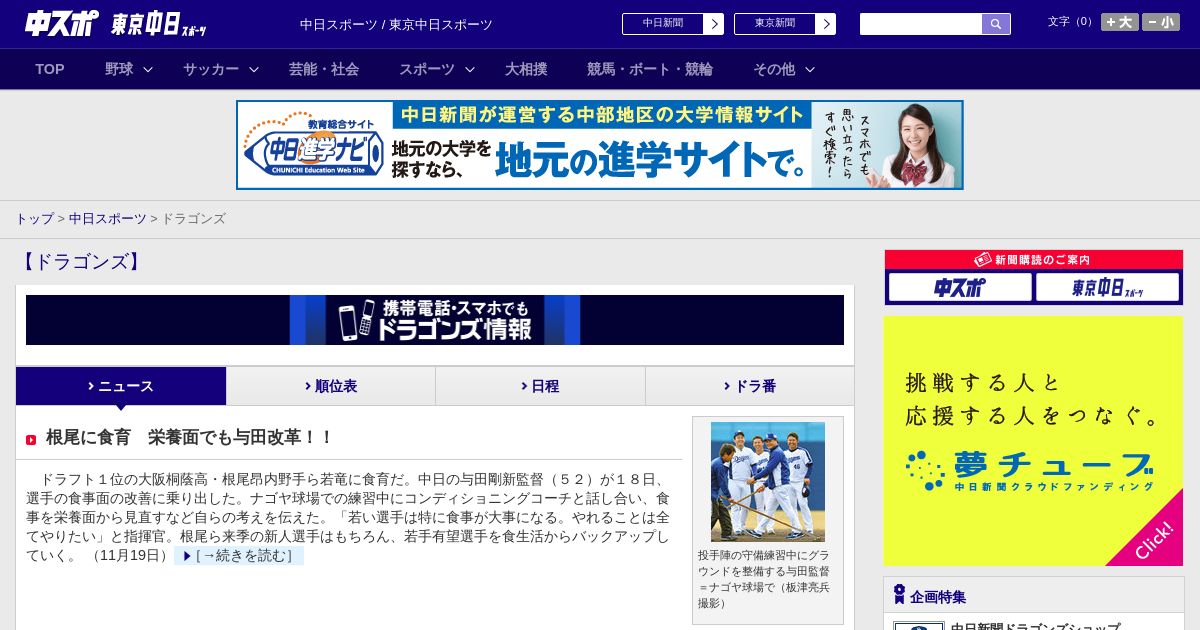Open その他 navigation menu
Screen dimensions: 1200x630
click(x=774, y=69)
